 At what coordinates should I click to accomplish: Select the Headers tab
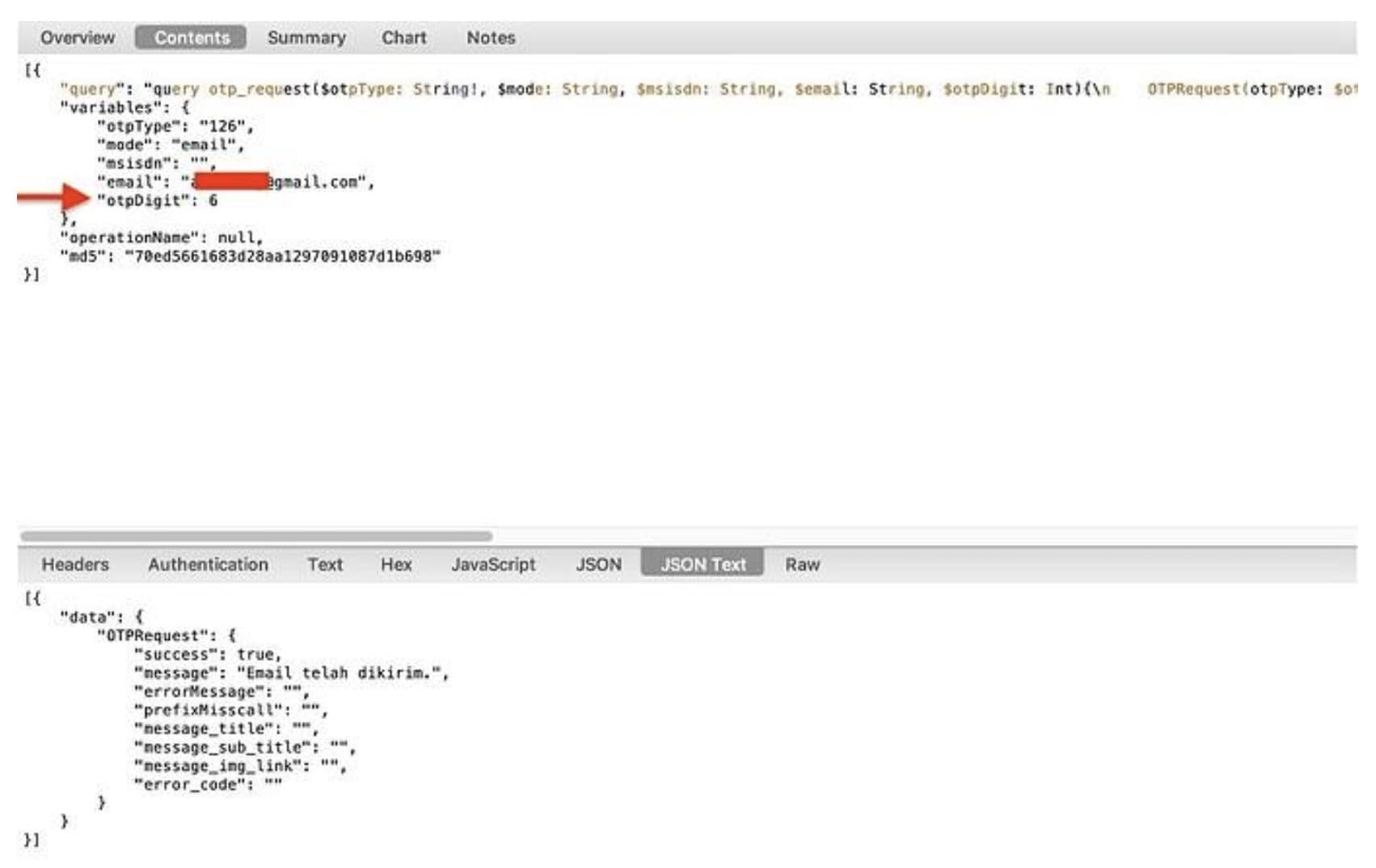point(75,564)
